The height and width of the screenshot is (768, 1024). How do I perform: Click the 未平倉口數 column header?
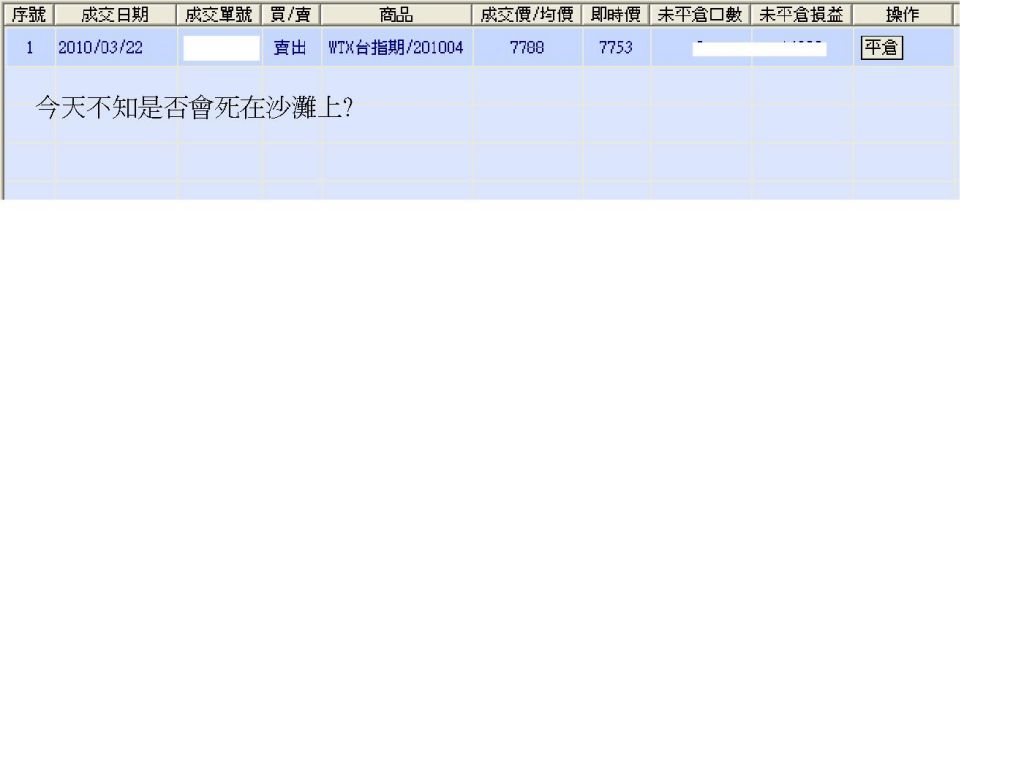point(700,14)
